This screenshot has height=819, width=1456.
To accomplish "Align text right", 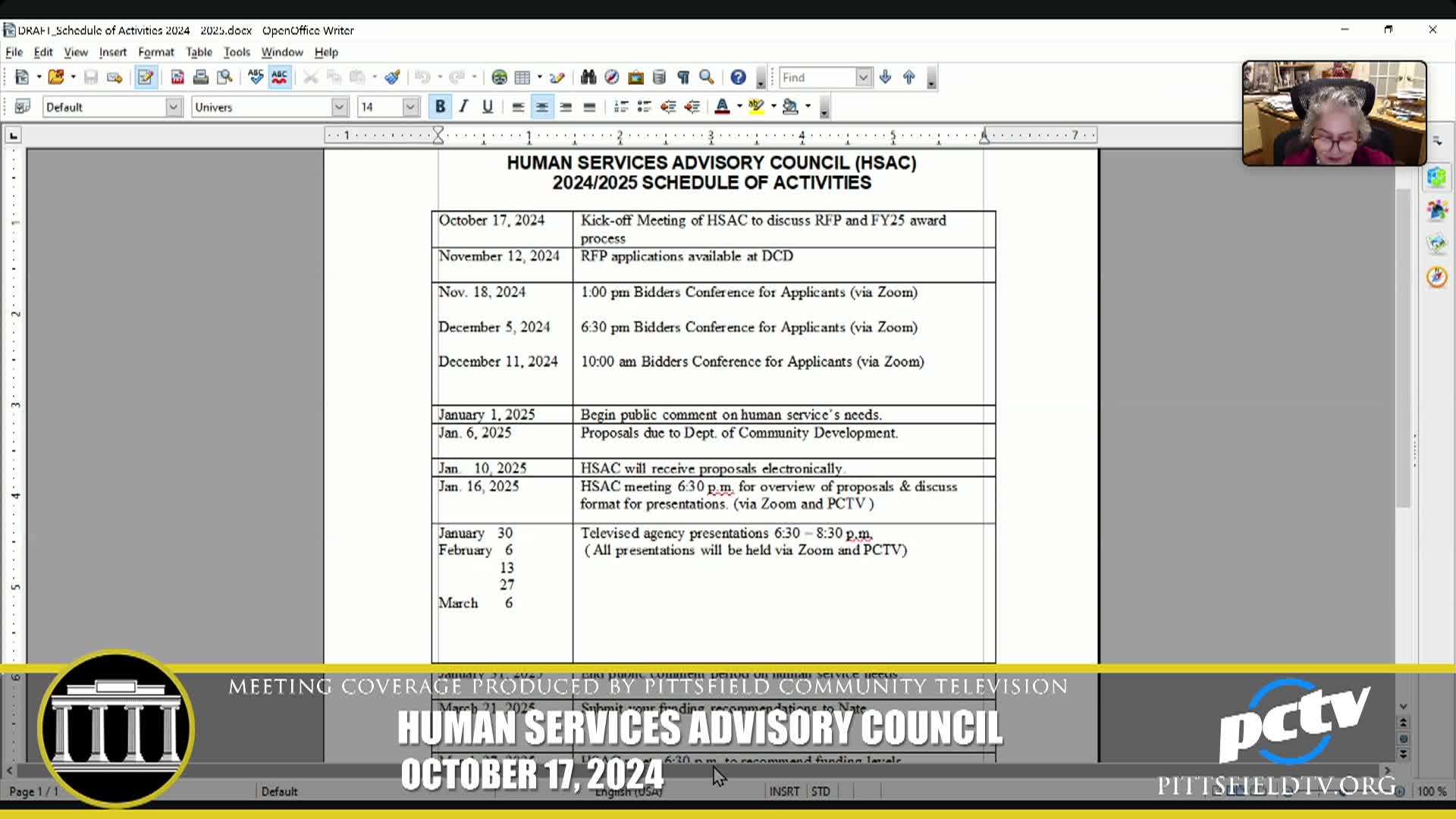I will tap(566, 107).
